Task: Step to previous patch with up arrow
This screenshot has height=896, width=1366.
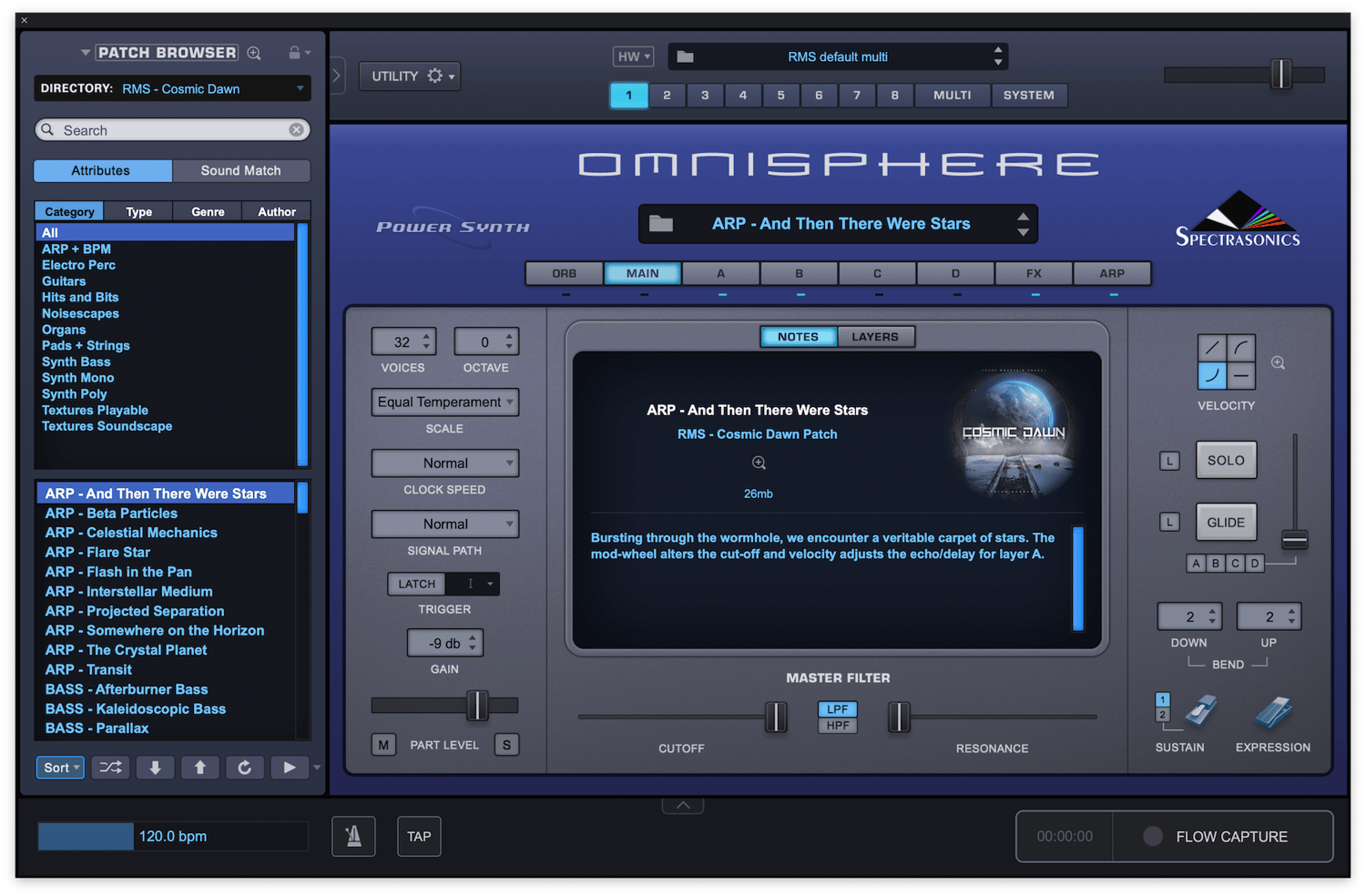Action: 200,768
